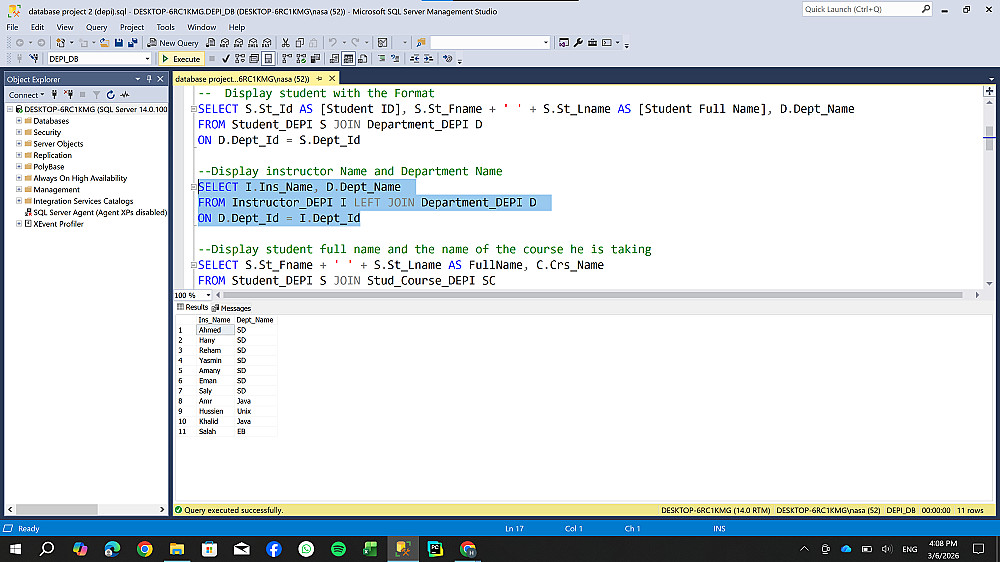The image size is (1000, 562).
Task: Run the query with Execute button
Action: (x=181, y=59)
